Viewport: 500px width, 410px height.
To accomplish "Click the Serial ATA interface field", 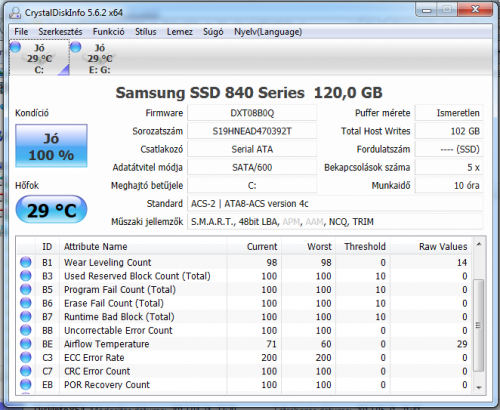I will 252,149.
